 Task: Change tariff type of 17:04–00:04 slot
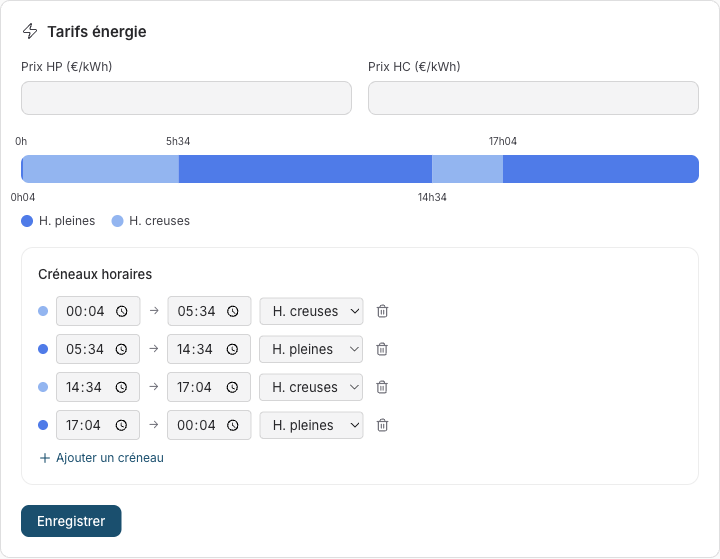[311, 425]
